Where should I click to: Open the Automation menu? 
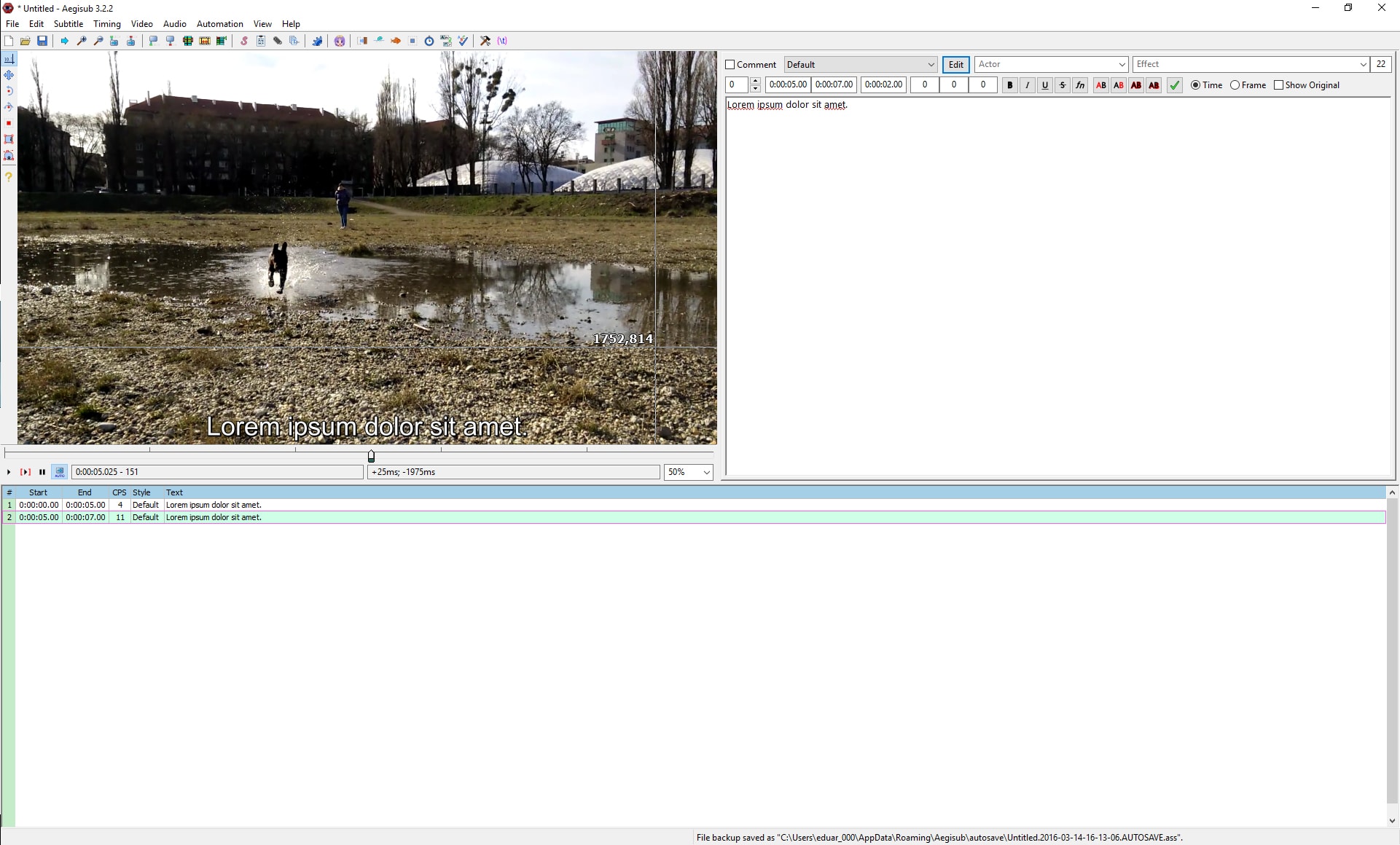[219, 24]
